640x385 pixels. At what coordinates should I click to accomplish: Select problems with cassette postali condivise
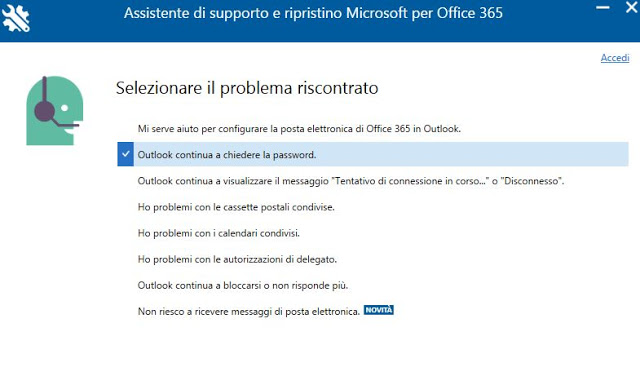tap(236, 207)
